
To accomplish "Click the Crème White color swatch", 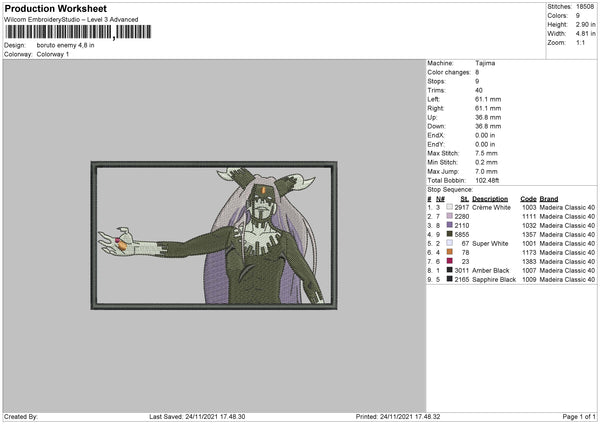I will [449, 207].
